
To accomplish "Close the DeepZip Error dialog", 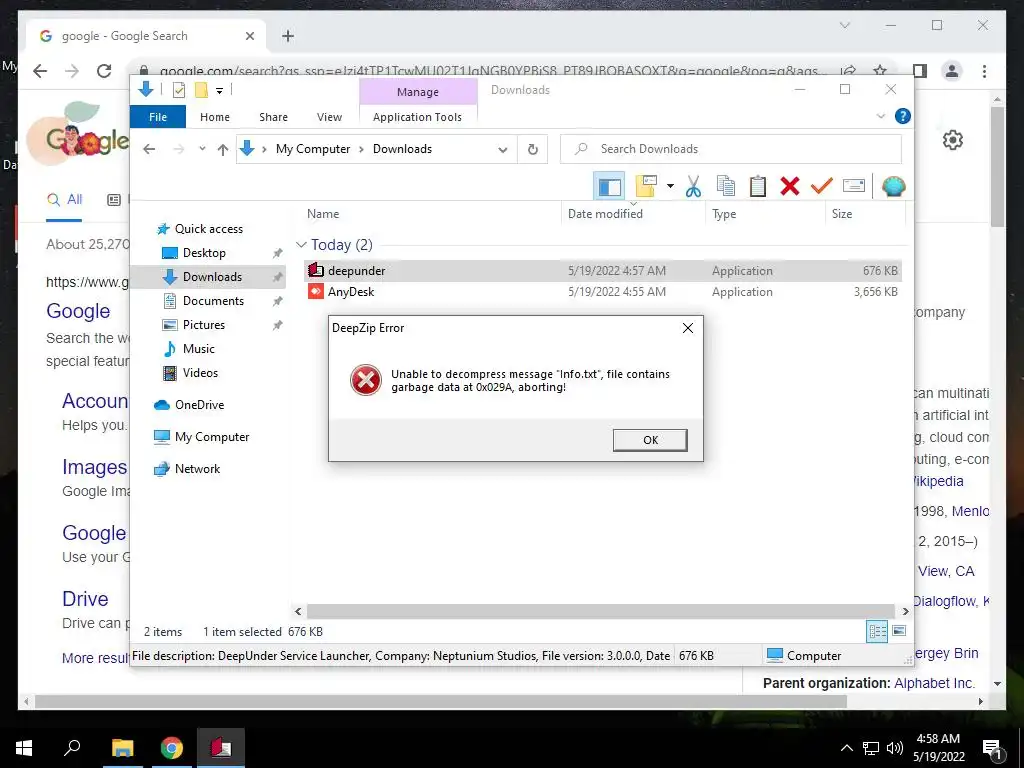I will 688,328.
